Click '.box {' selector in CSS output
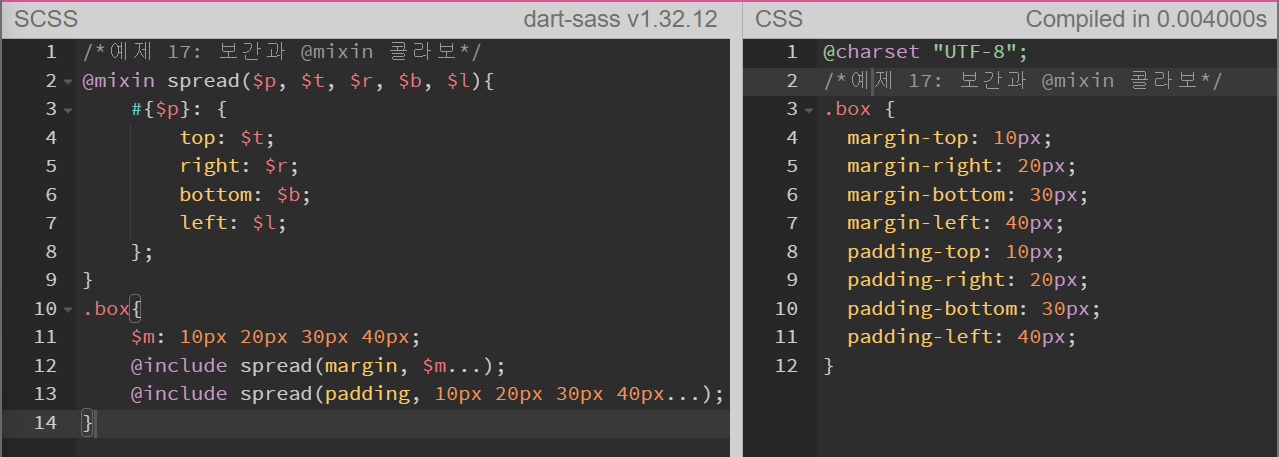 [859, 109]
